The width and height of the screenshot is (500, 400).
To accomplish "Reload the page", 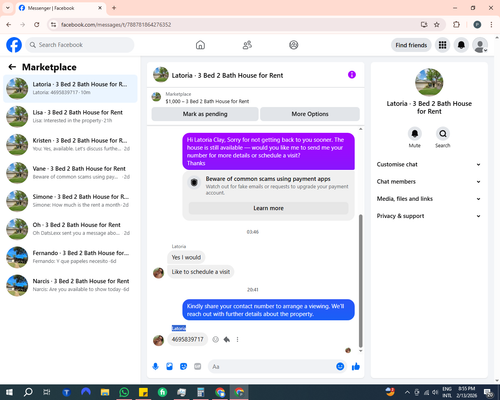I will (x=37, y=25).
